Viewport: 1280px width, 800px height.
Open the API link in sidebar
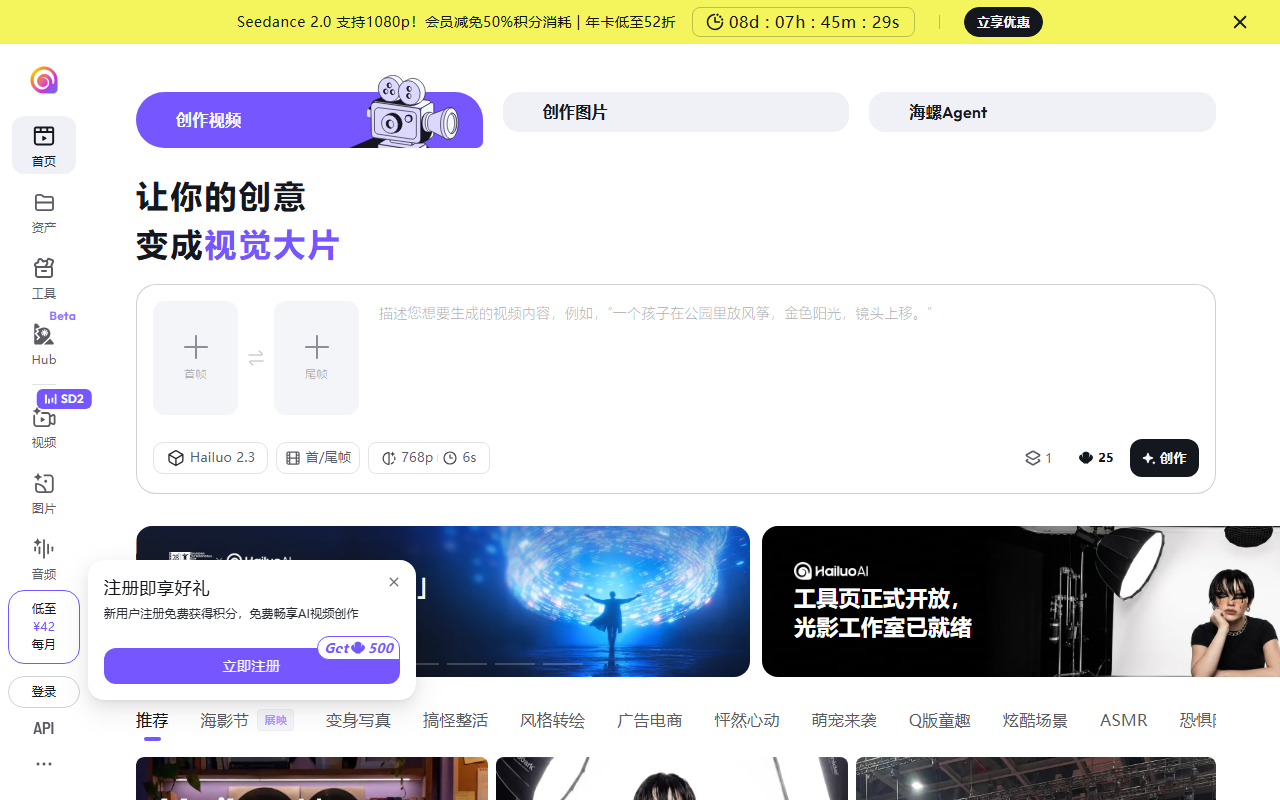[x=44, y=728]
